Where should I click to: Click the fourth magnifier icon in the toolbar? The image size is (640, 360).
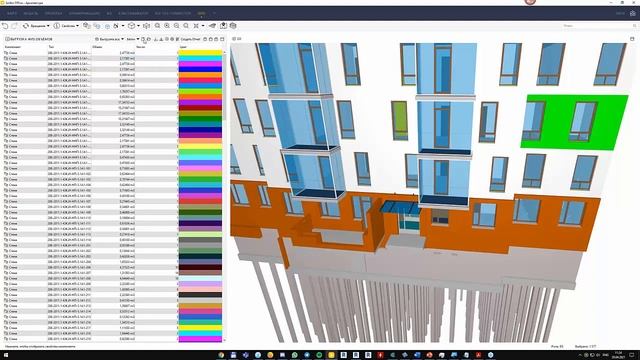tap(186, 26)
